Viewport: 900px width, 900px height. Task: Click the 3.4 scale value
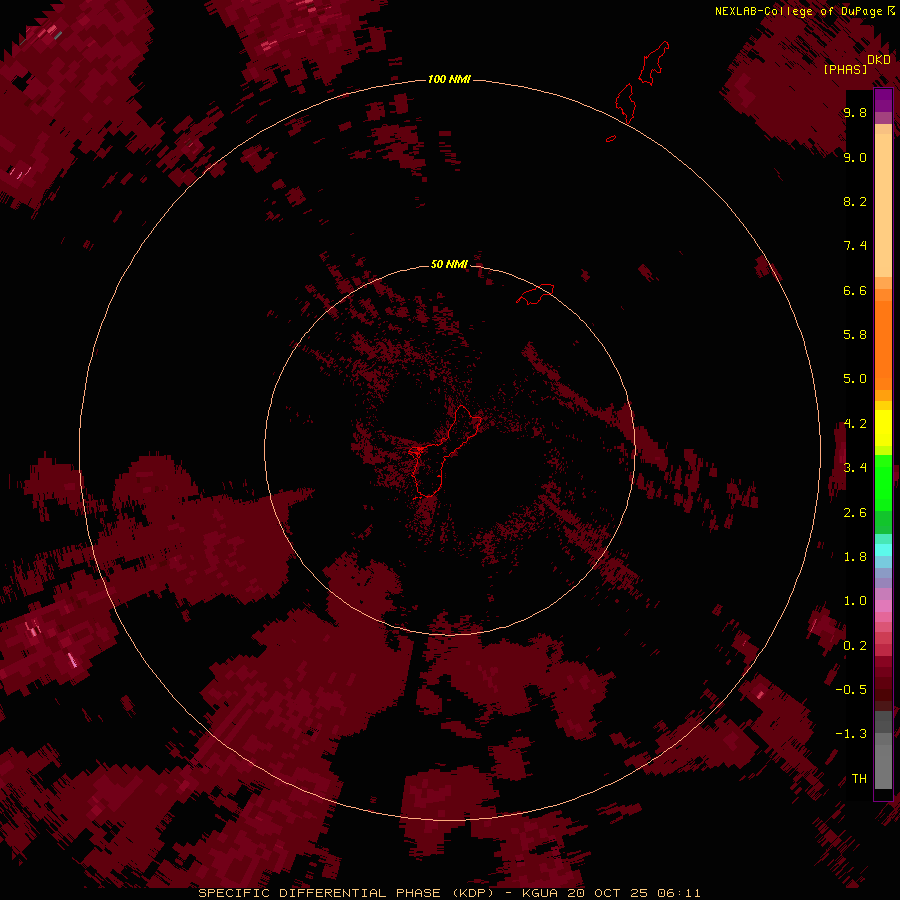point(855,468)
